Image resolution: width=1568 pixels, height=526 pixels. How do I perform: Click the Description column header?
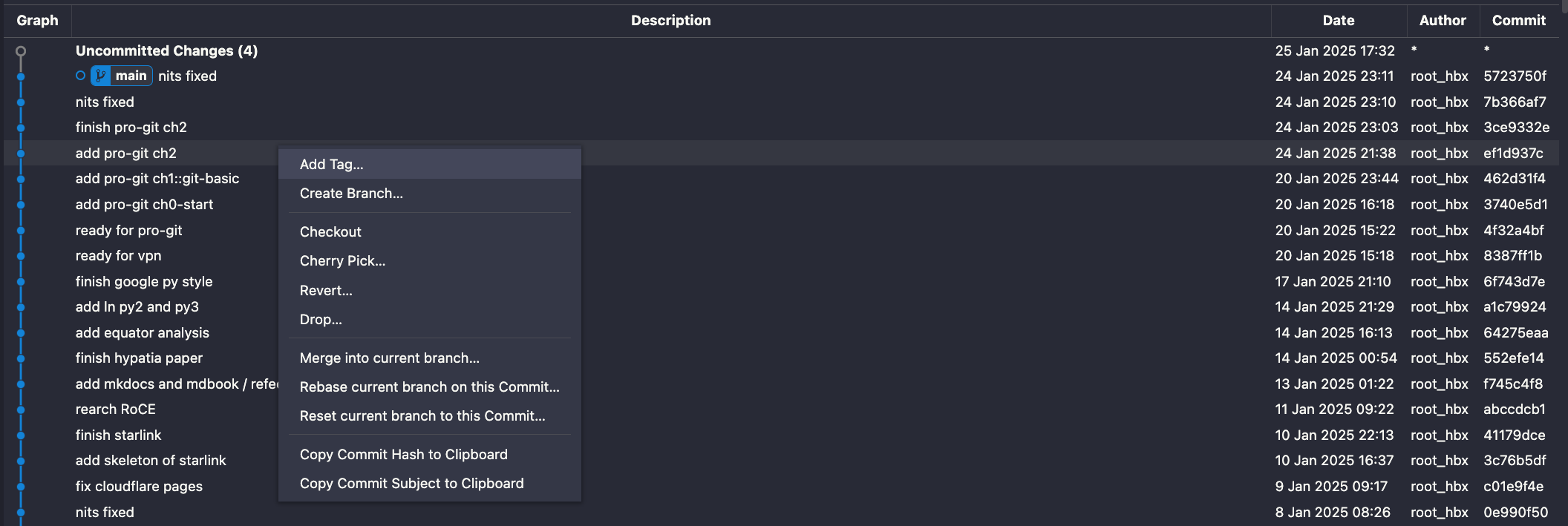670,21
